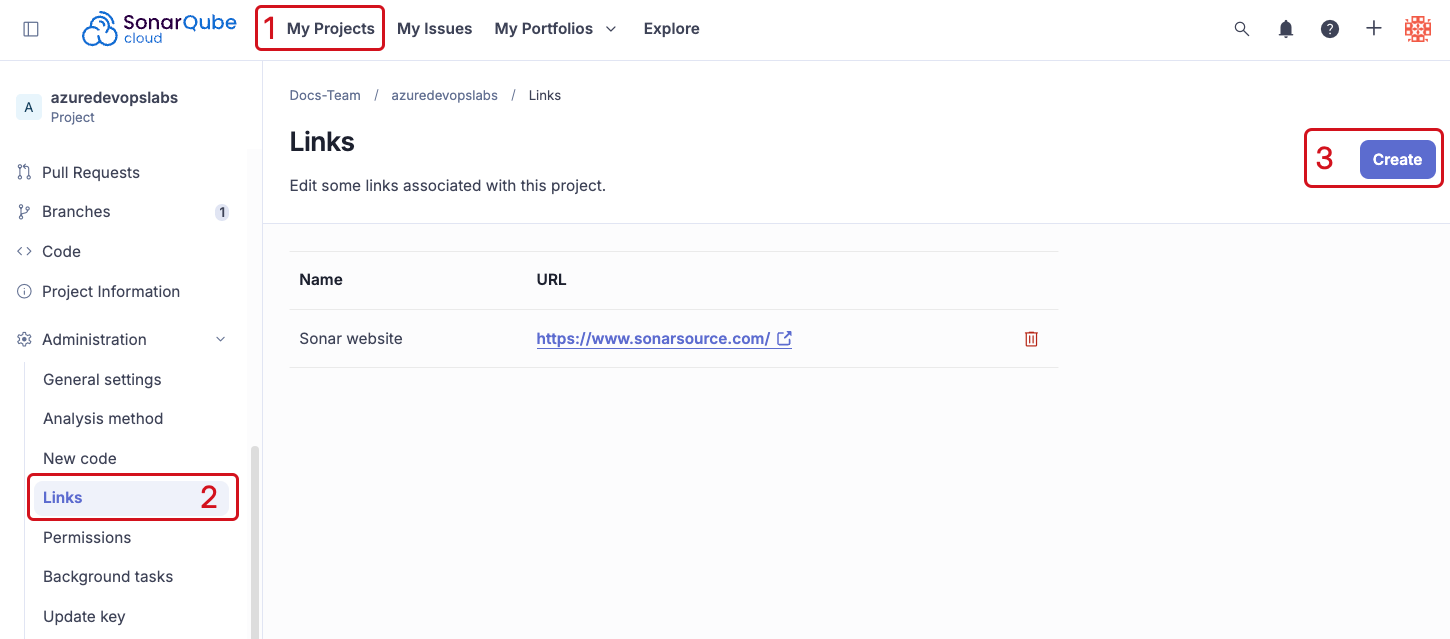The image size is (1450, 639).
Task: Click the Administration gear icon
Action: coord(25,340)
